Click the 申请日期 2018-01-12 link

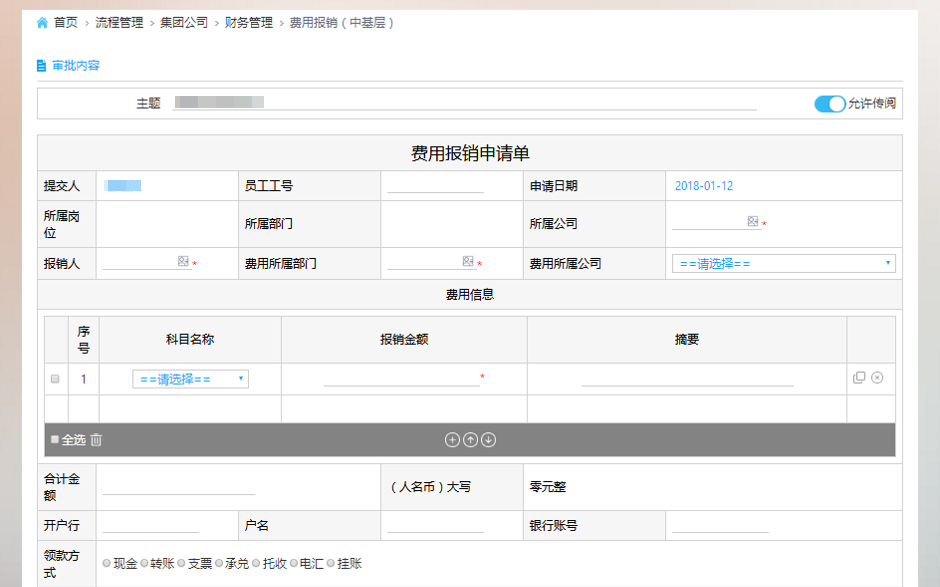(704, 186)
